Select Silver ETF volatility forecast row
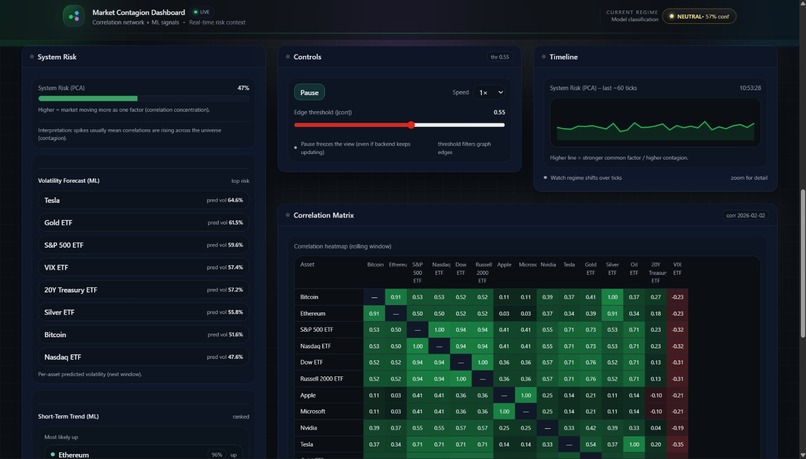This screenshot has height=459, width=806. pos(143,312)
